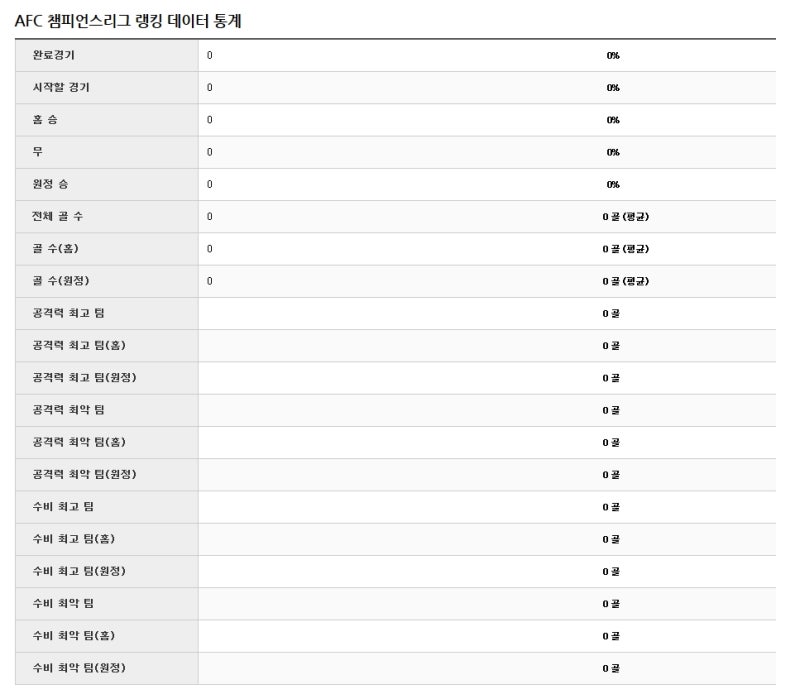Click the '전체 골 수' row label
Screen dimensions: 800x694
[58, 217]
